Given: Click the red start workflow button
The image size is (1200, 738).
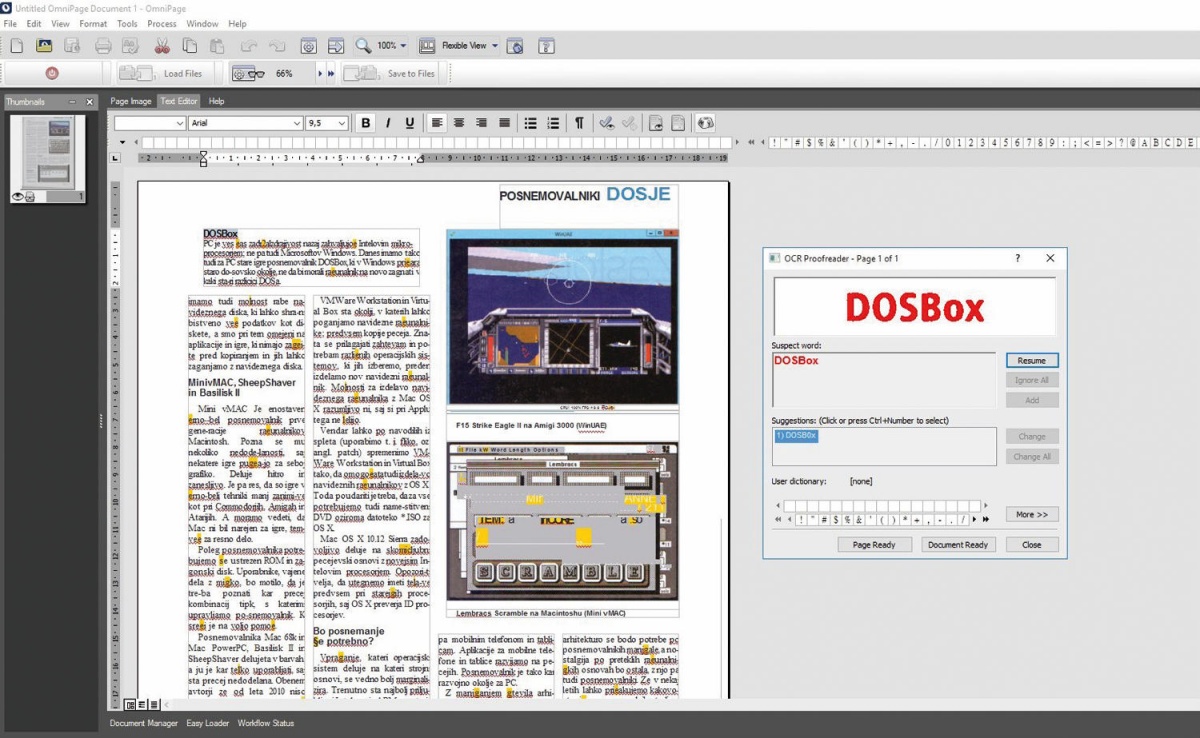Looking at the screenshot, I should [x=52, y=73].
